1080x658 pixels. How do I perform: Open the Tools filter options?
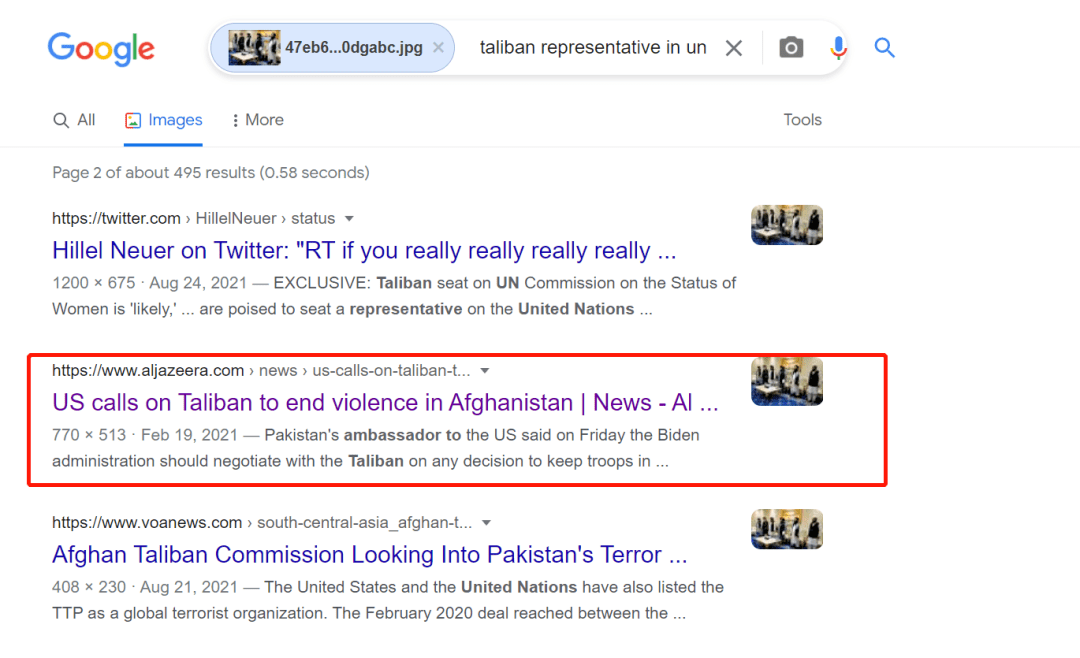[802, 120]
